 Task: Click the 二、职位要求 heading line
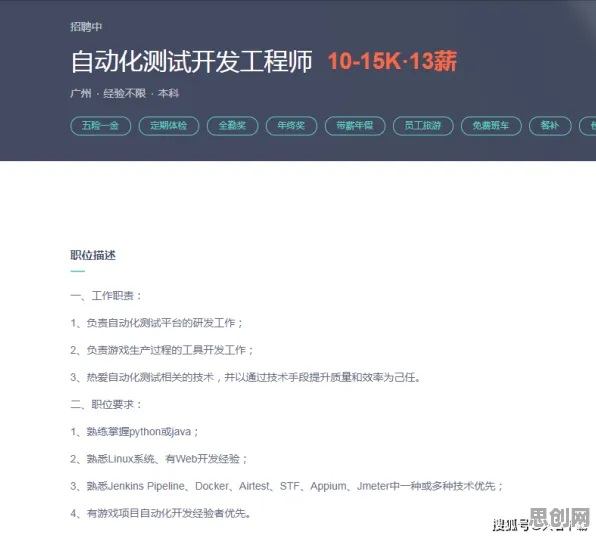[106, 404]
